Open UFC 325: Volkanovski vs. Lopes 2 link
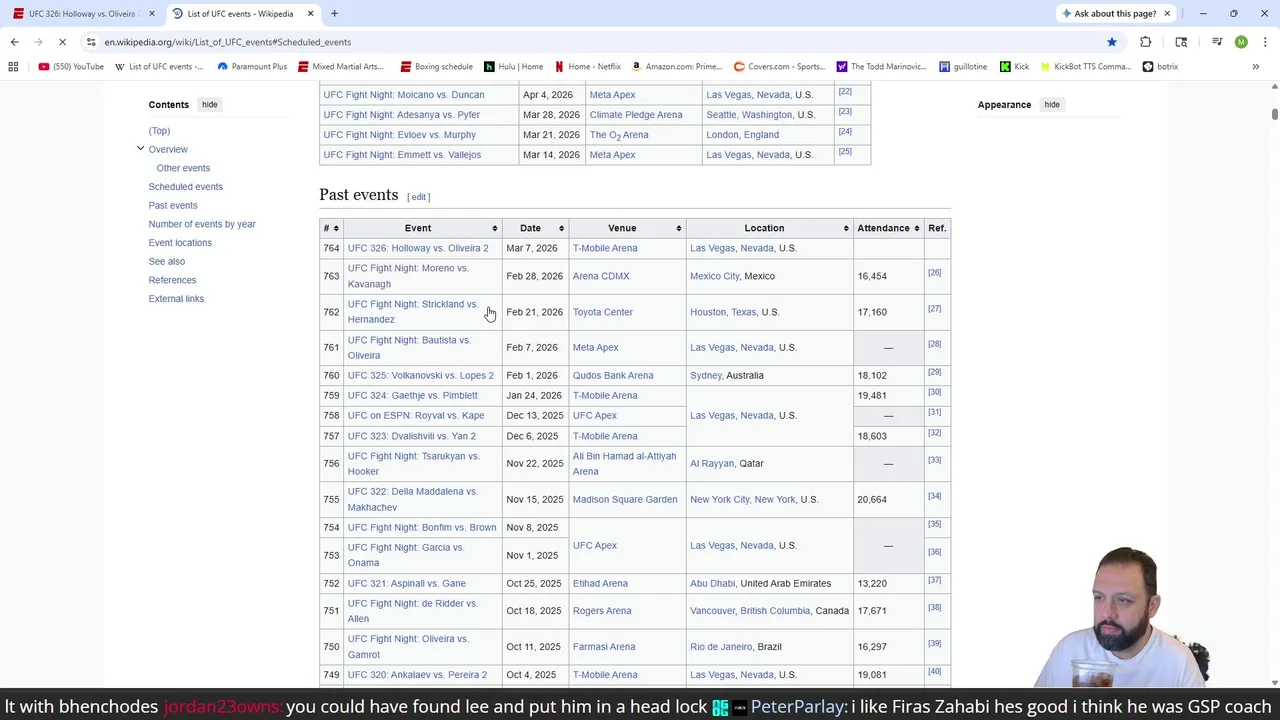 [x=421, y=376]
